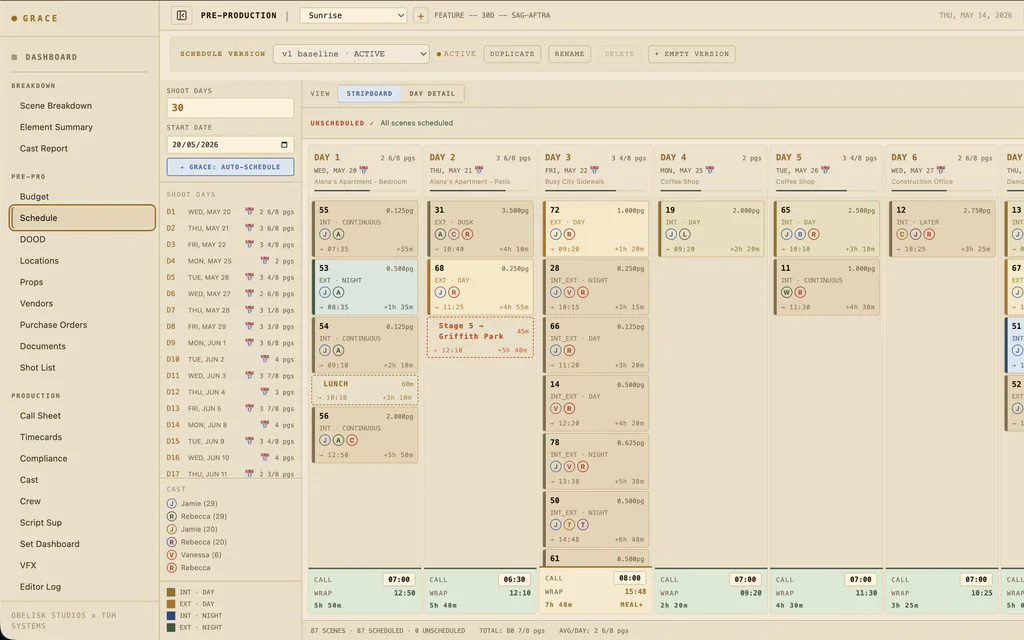Switch to the Stripboard view tab
Viewport: 1024px width, 640px height.
pos(370,93)
